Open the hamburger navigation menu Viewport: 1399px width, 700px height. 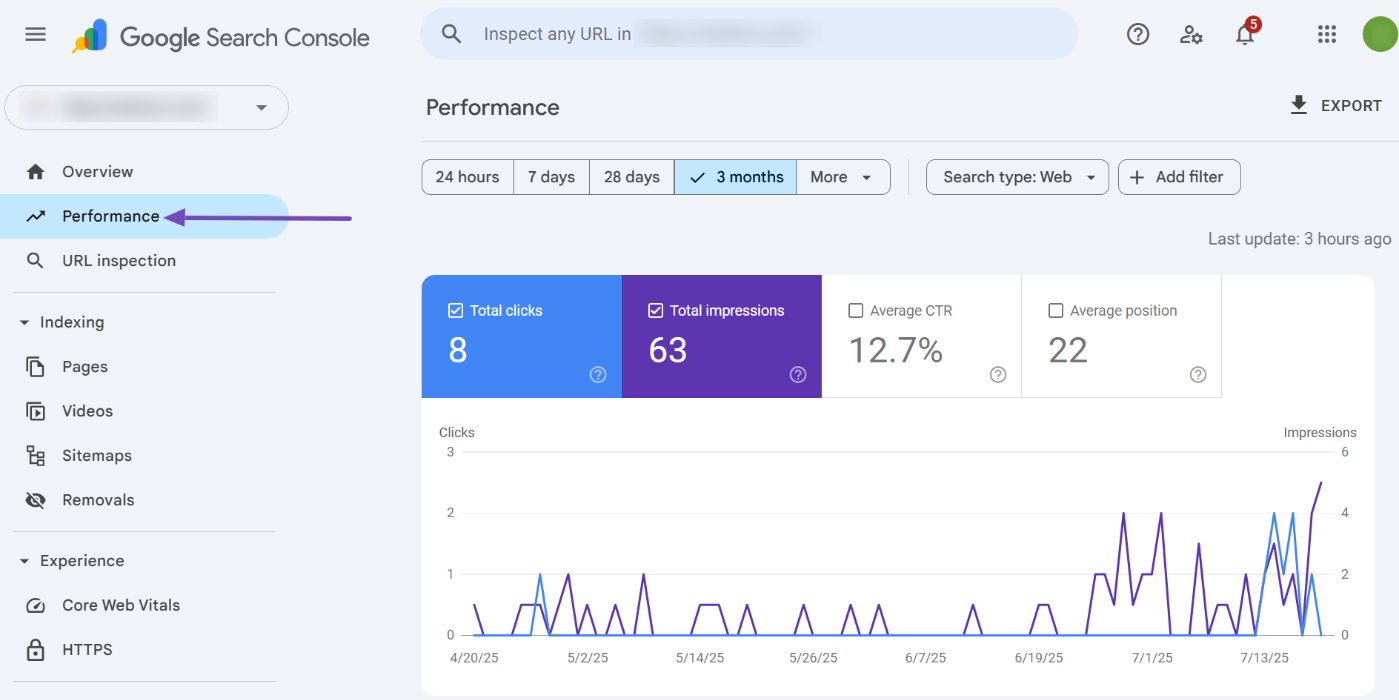(35, 33)
